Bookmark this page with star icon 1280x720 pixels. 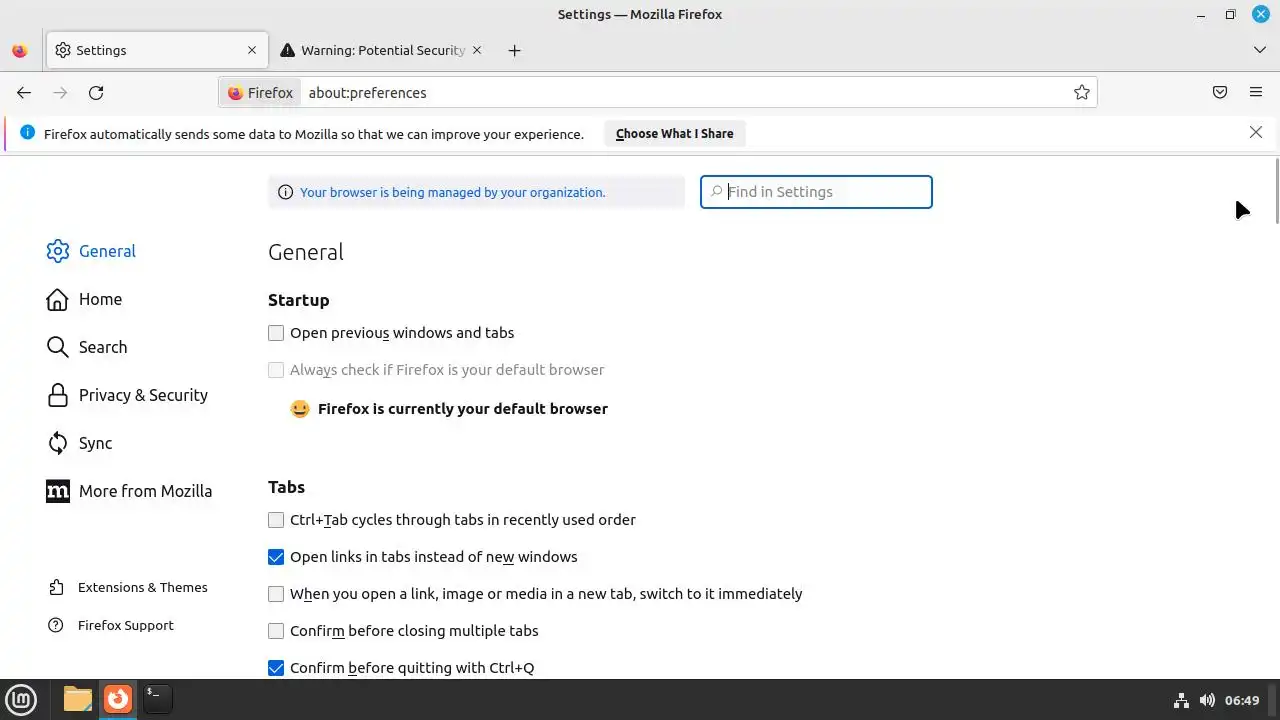point(1081,93)
